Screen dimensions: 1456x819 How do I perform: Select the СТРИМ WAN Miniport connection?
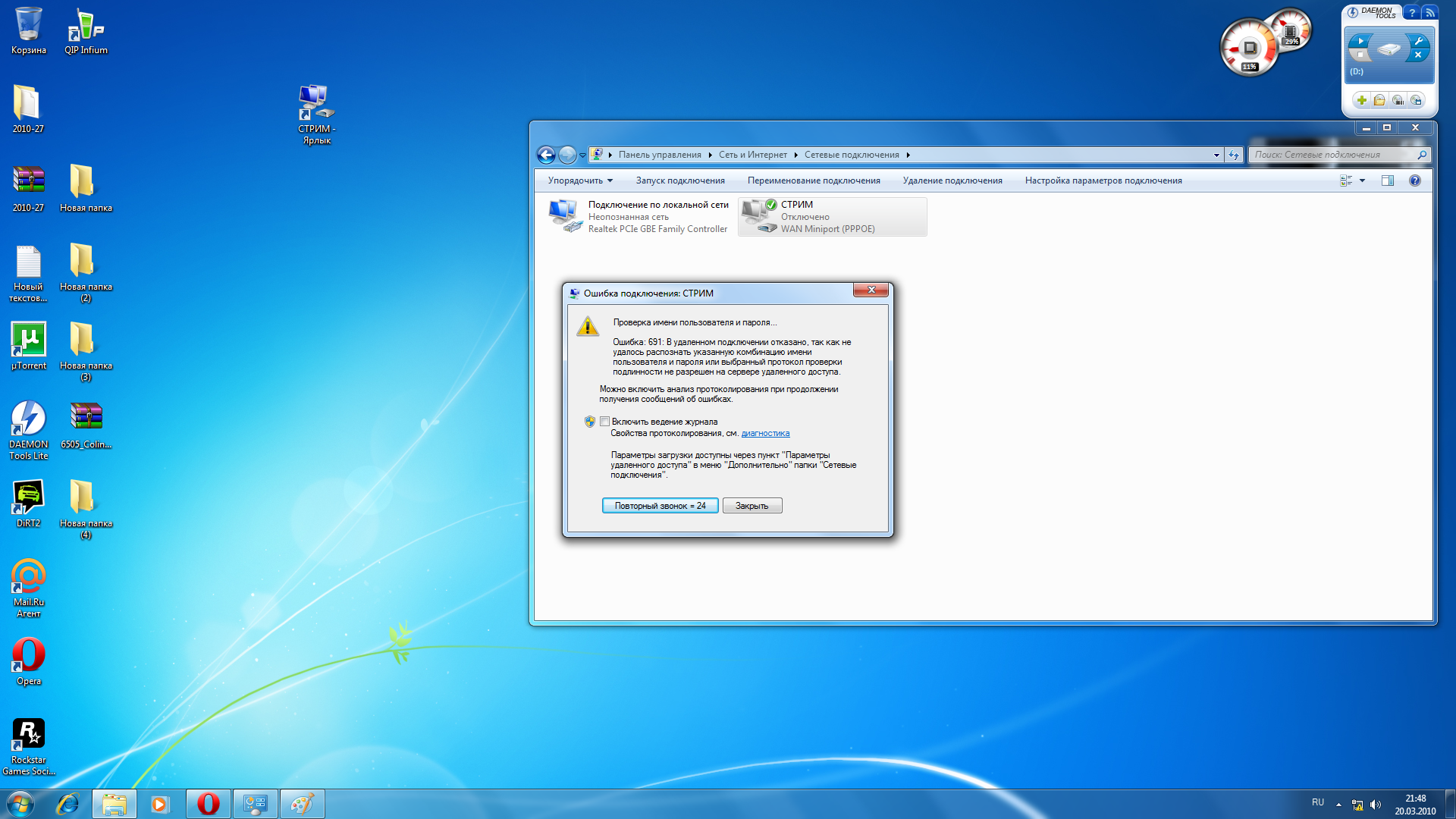click(x=832, y=217)
